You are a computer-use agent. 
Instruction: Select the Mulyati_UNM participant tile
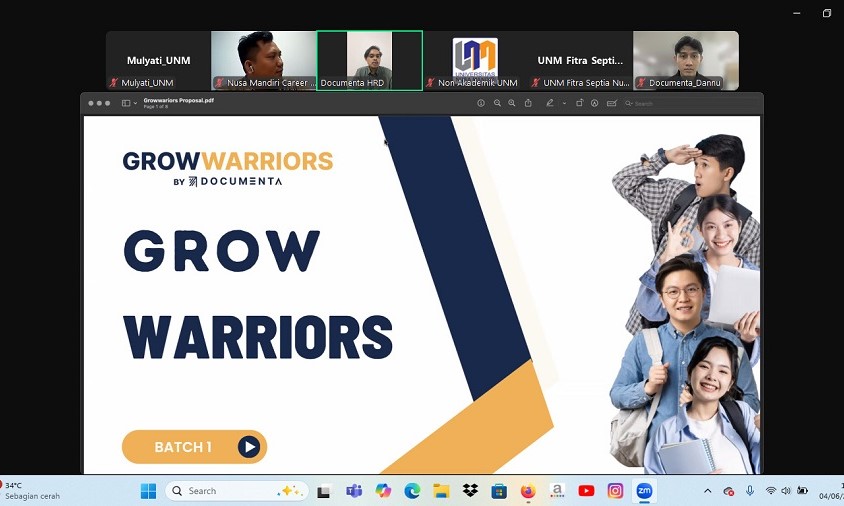coord(158,60)
